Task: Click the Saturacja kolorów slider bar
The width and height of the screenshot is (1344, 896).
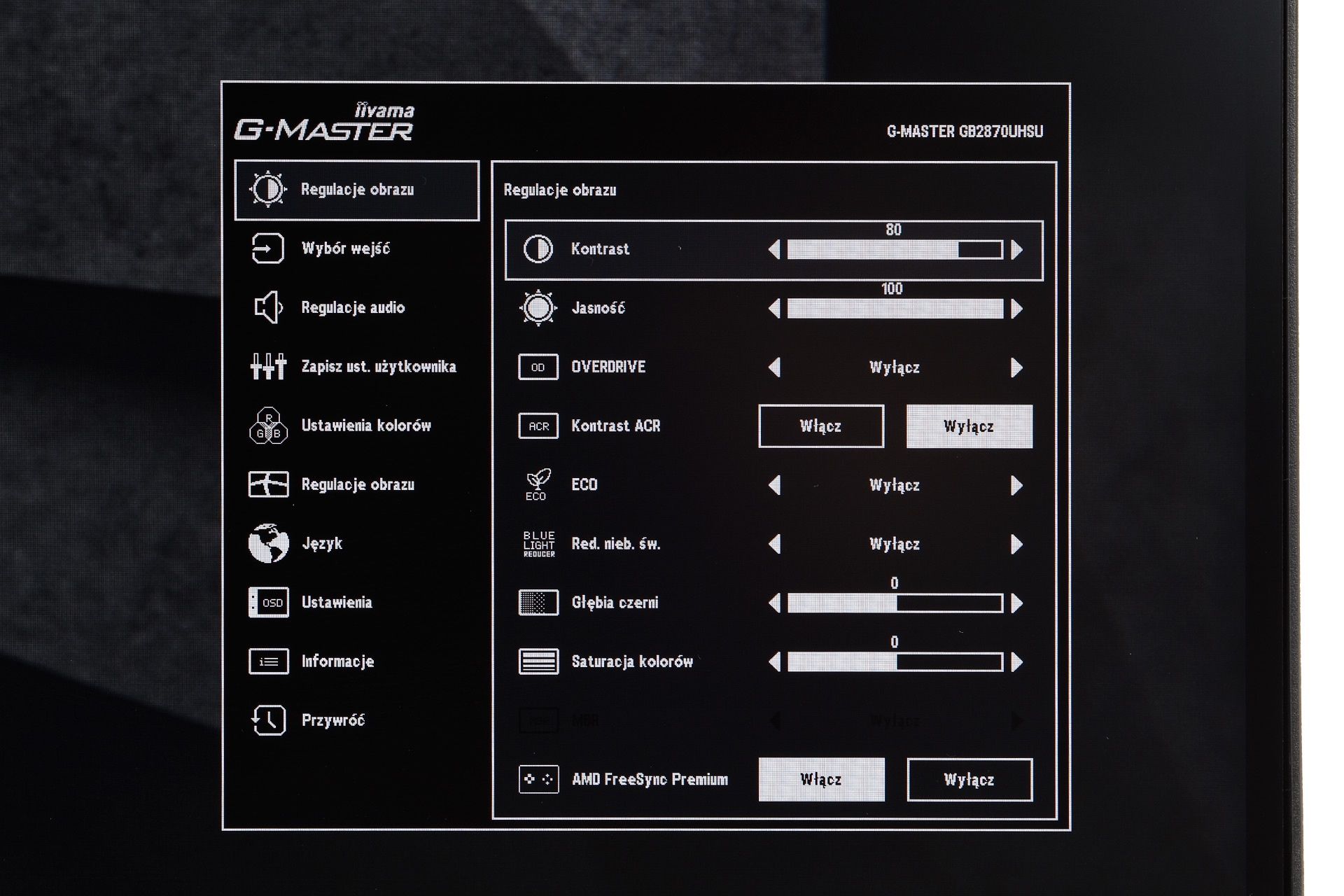Action: (895, 661)
